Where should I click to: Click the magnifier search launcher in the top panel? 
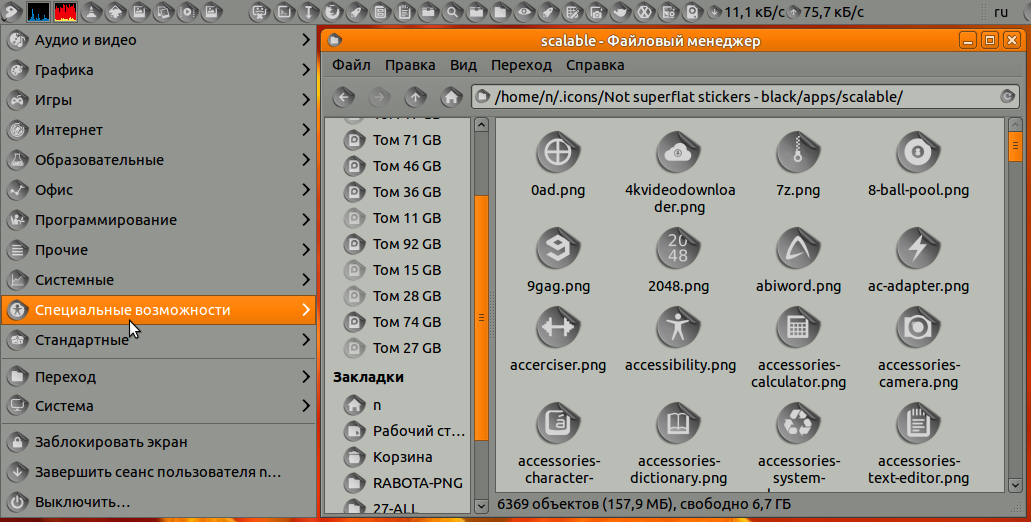452,11
